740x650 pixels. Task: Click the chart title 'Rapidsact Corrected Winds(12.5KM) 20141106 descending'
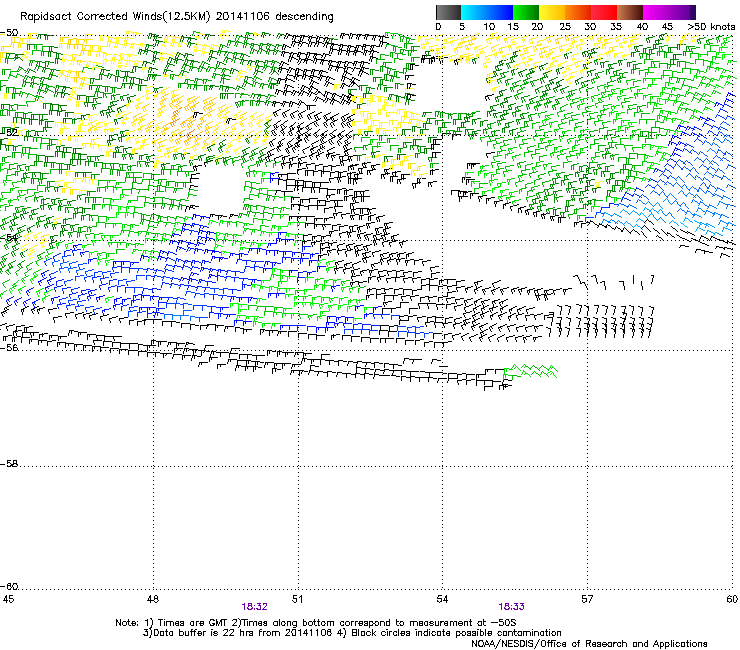[177, 17]
